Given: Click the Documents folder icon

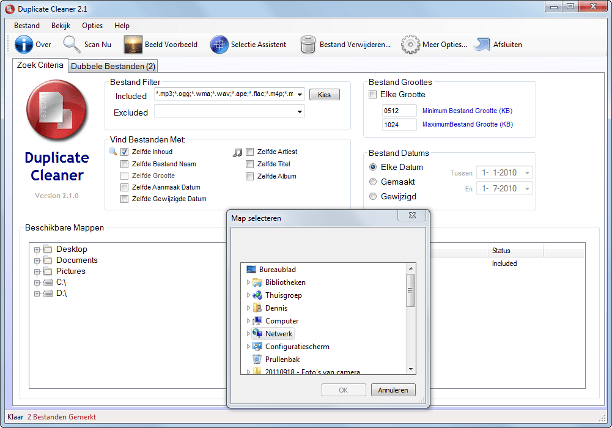Looking at the screenshot, I should (48, 260).
